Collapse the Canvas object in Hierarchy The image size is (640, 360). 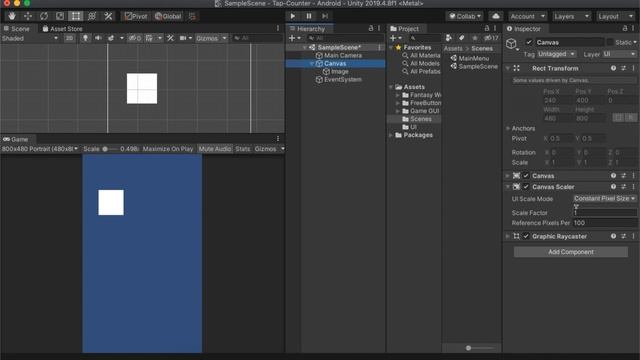pyautogui.click(x=312, y=64)
